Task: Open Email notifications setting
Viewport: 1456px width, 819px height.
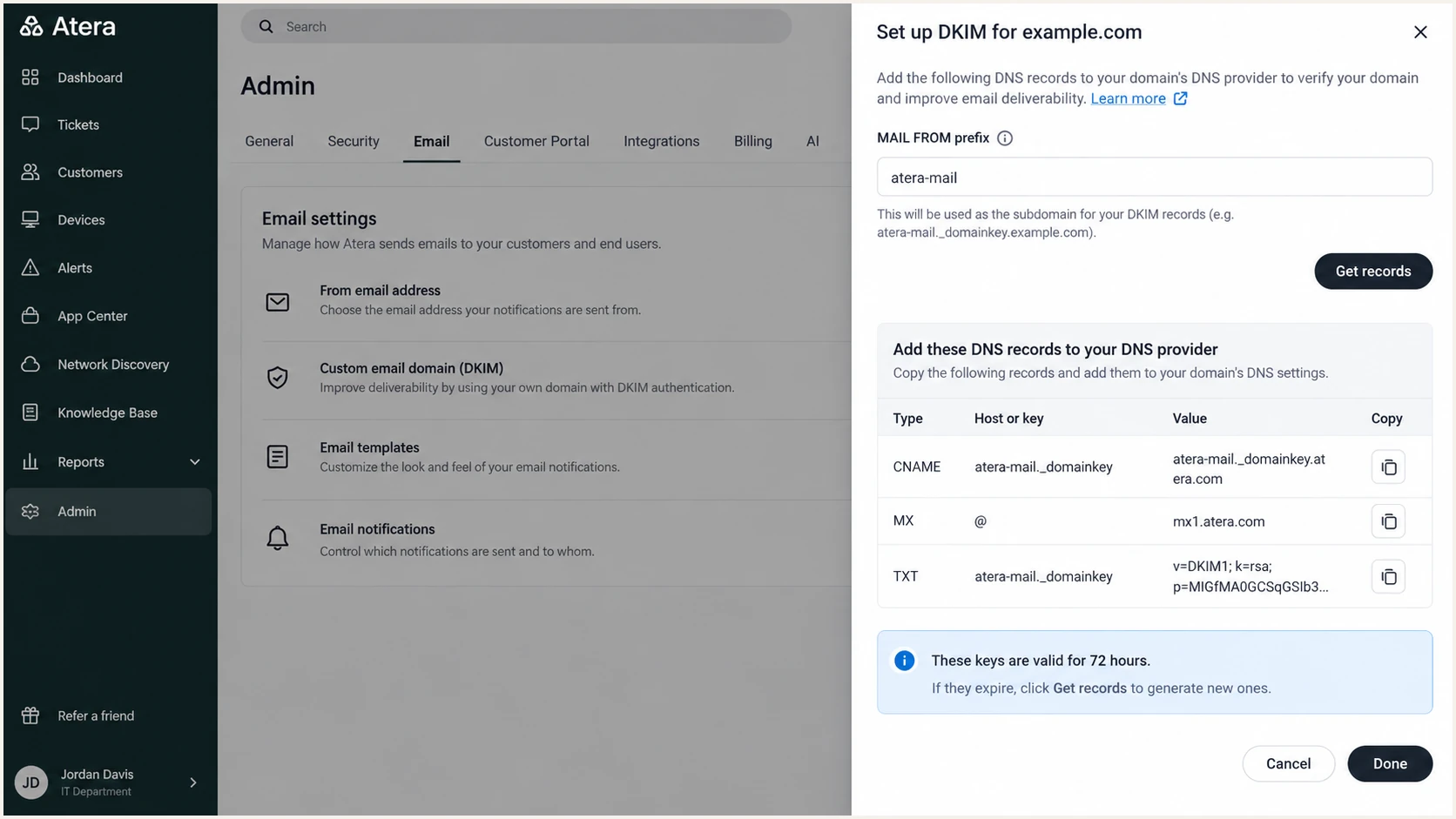Action: (556, 540)
